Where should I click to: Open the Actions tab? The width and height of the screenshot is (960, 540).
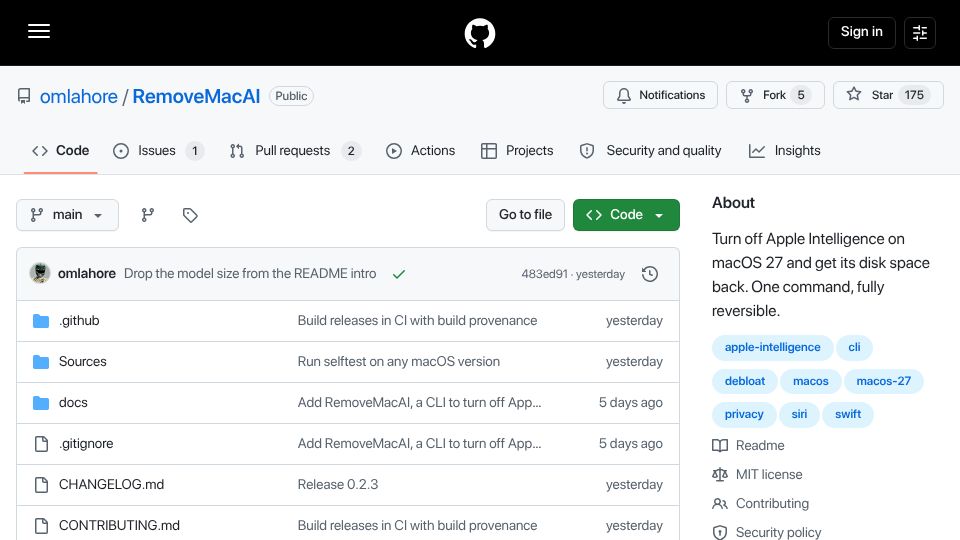[x=421, y=151]
